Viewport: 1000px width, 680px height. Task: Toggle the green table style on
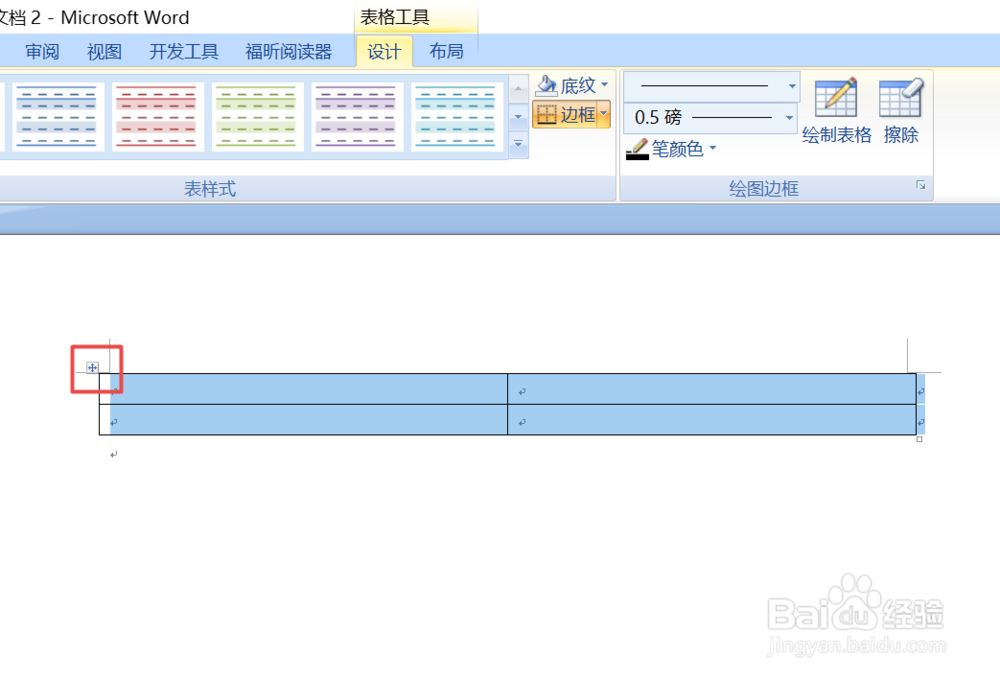coord(256,116)
